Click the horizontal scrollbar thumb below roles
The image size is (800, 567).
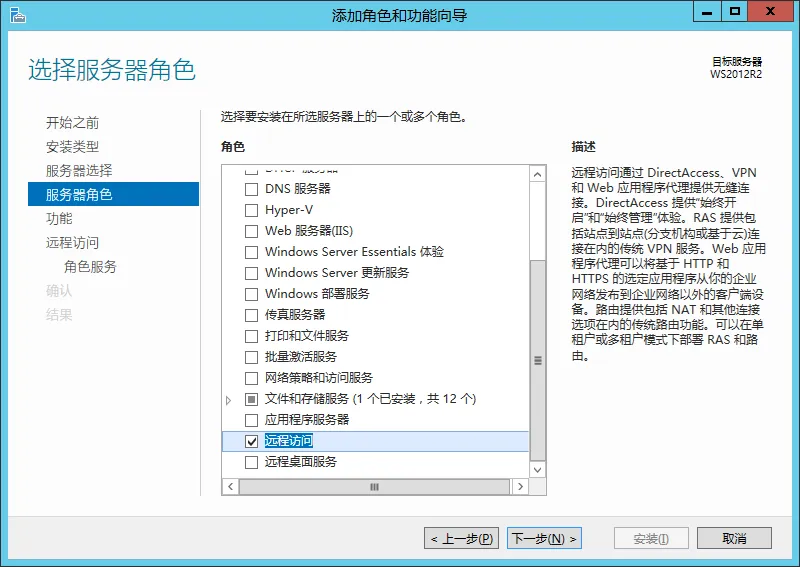pos(374,487)
